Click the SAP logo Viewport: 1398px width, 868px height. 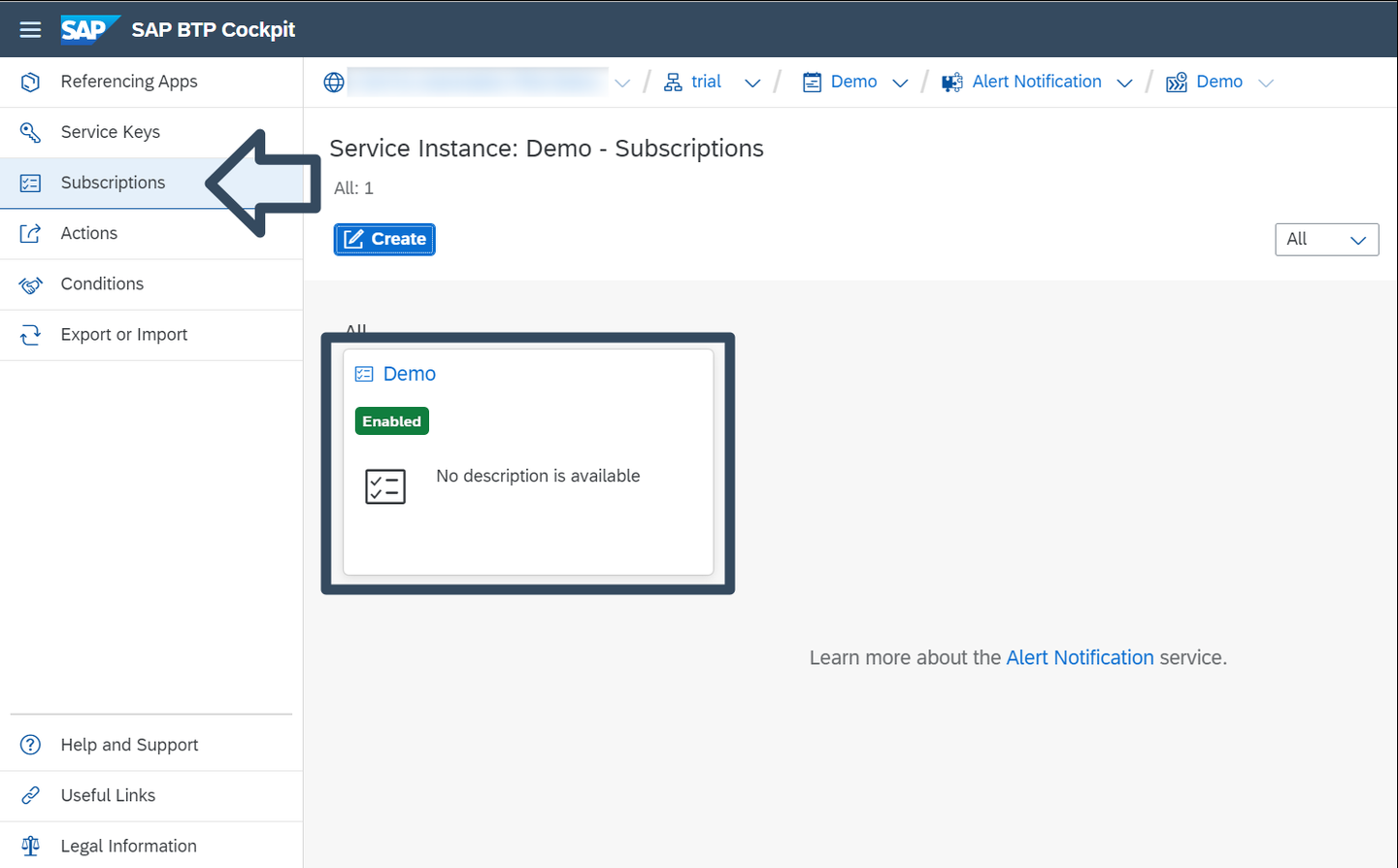coord(89,30)
